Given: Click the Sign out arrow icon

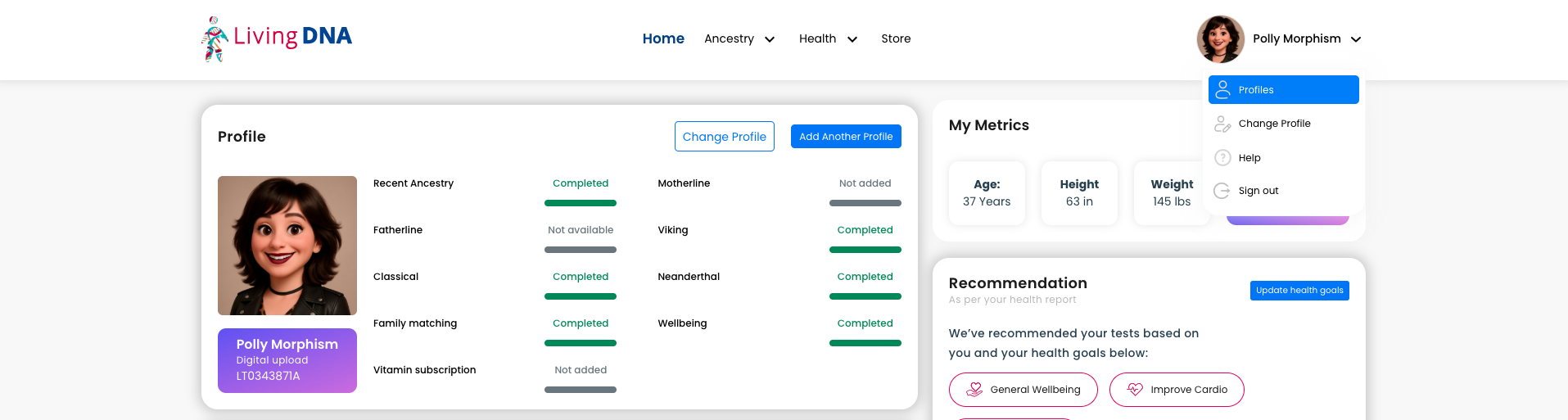Looking at the screenshot, I should point(1222,191).
